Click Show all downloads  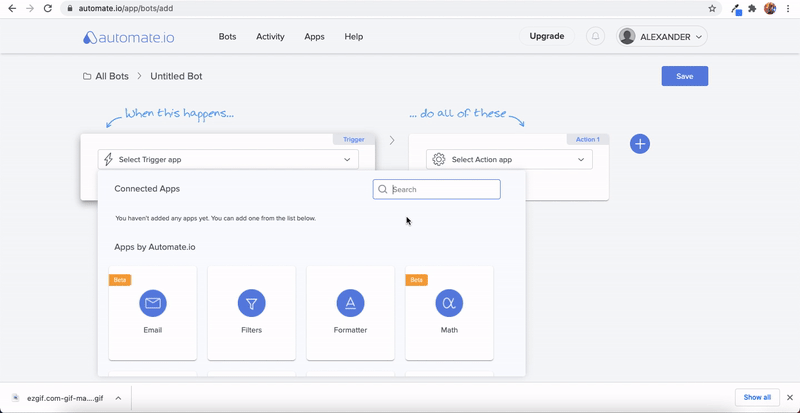(x=757, y=397)
